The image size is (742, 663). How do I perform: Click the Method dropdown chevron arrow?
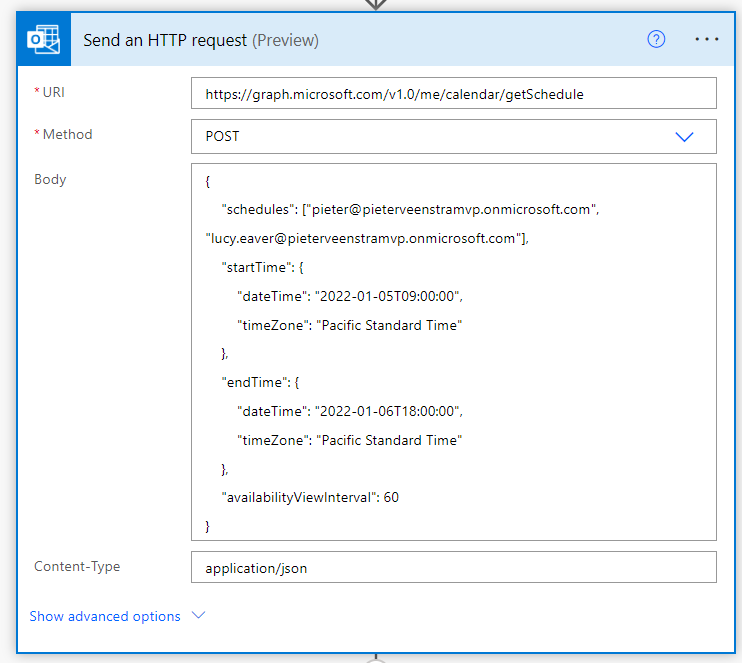click(684, 137)
